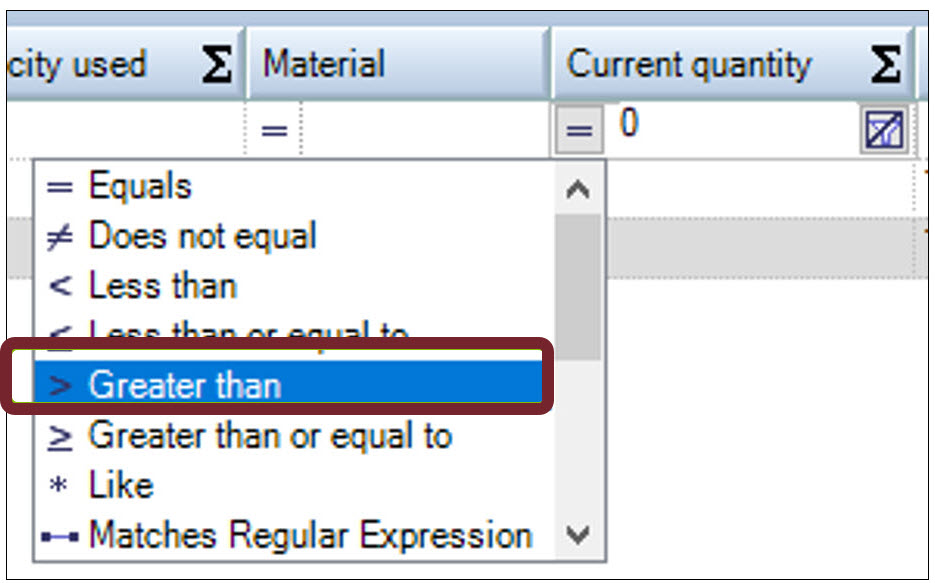Click the ≠ icon beside "Does not equal"
Viewport: 935px width, 583px height.
pos(60,236)
